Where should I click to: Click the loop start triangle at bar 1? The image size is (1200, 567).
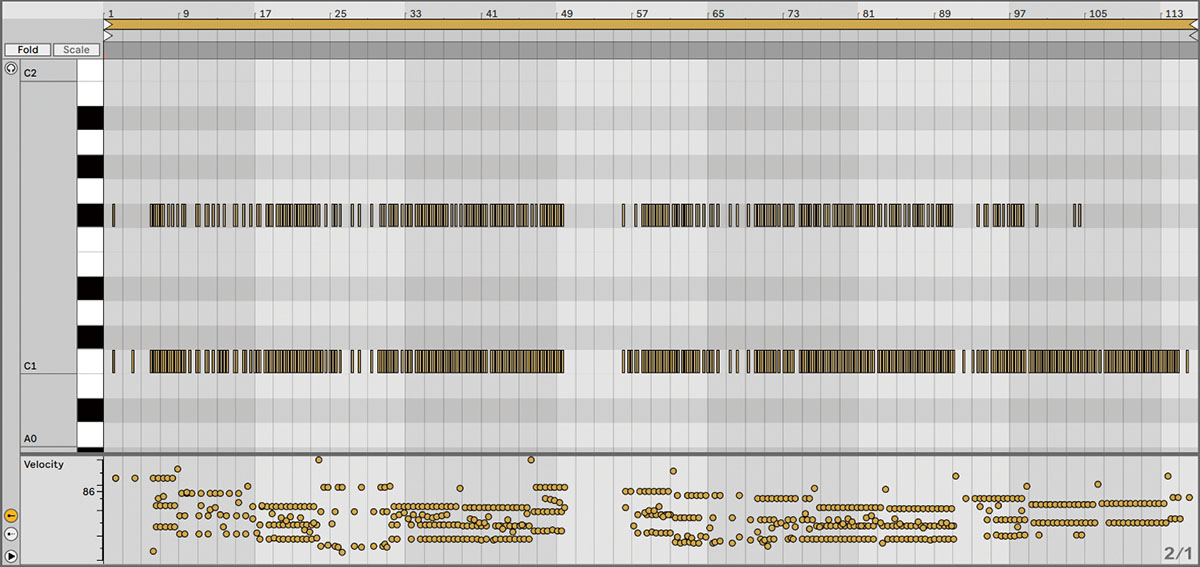(x=108, y=24)
